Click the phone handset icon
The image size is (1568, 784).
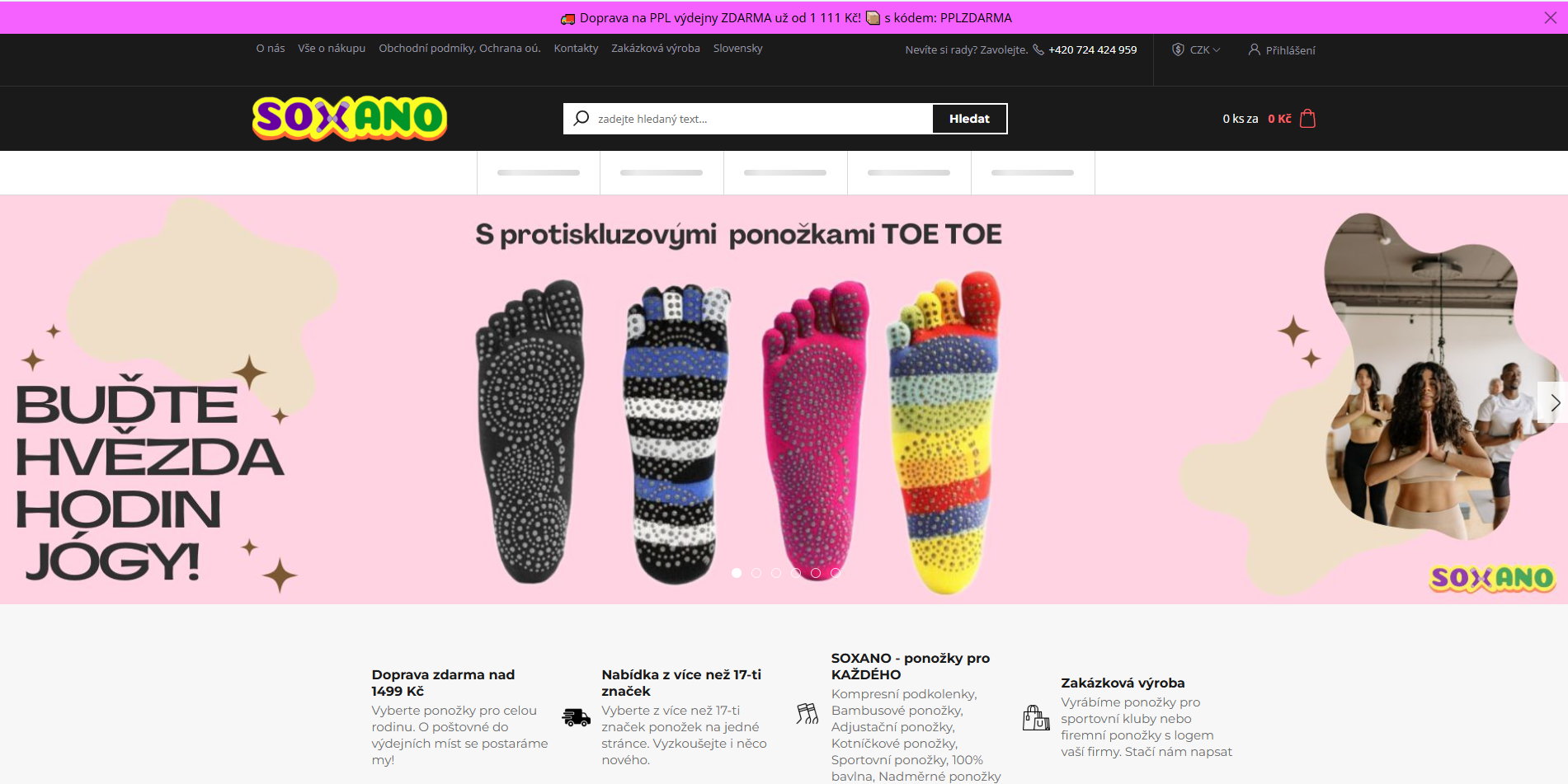click(x=1038, y=49)
